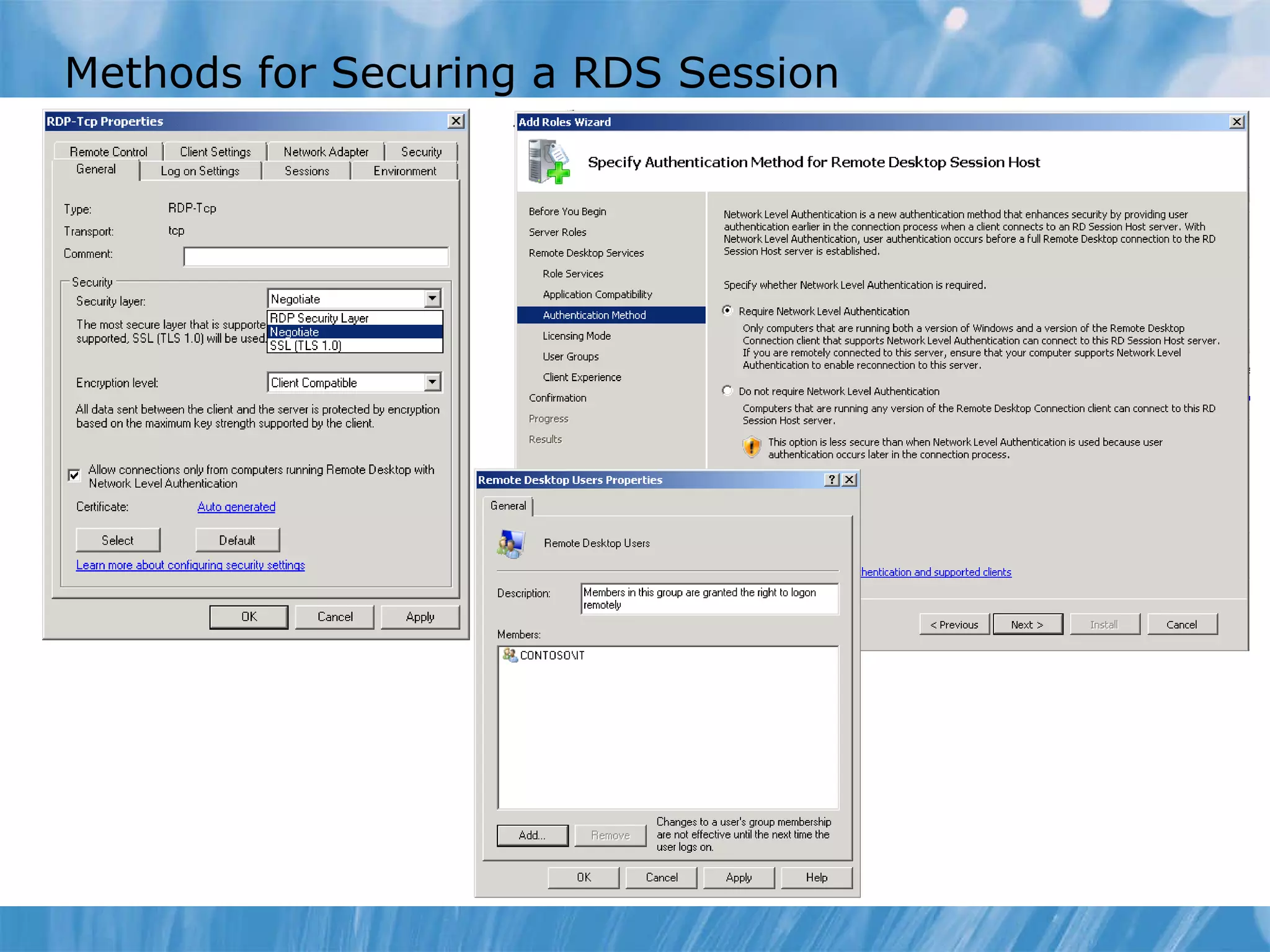Select Role Services wizard step
Viewport: 1270px width, 952px height.
[573, 274]
